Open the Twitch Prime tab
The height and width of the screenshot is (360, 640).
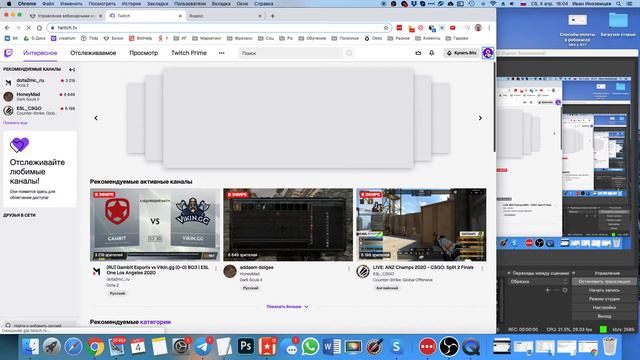189,53
